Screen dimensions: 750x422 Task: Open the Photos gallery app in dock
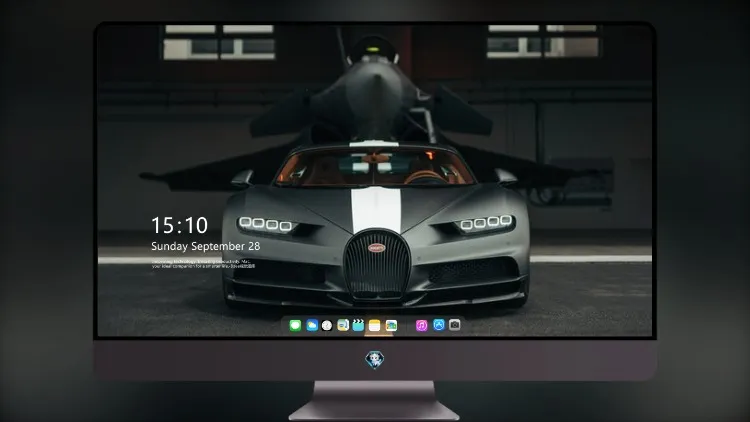click(391, 325)
